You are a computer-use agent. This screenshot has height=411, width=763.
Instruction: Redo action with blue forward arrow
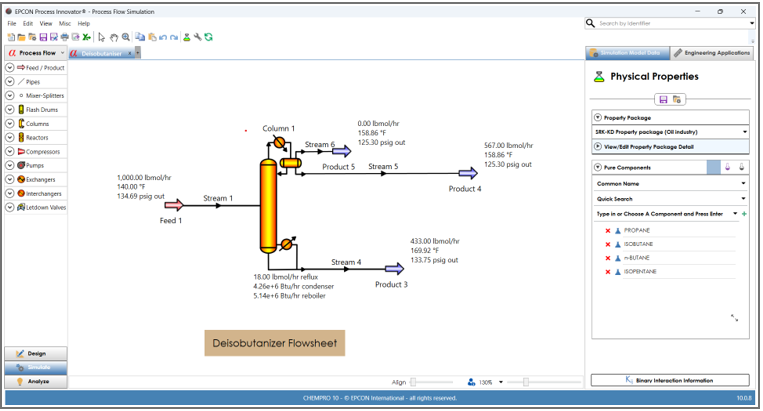[x=174, y=37]
